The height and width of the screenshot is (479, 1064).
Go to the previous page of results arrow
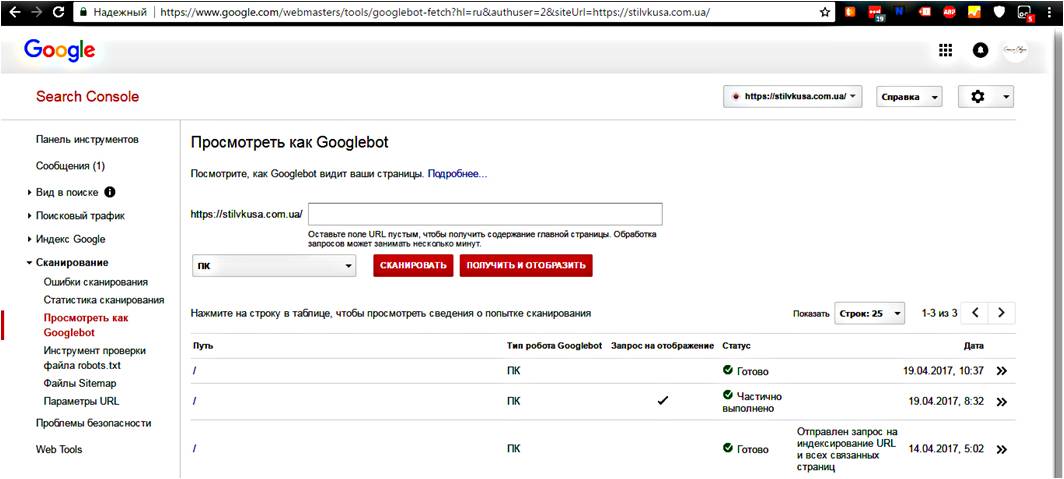click(975, 313)
